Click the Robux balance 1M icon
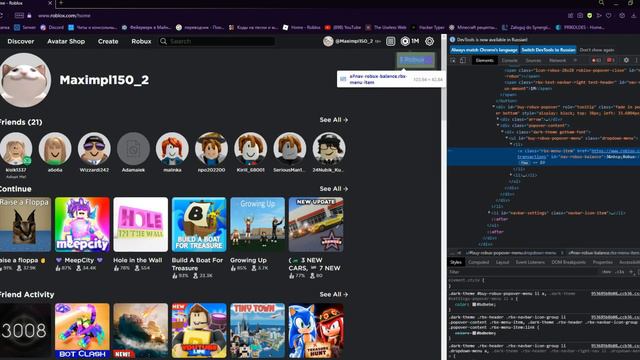Image resolution: width=640 pixels, height=360 pixels. click(410, 41)
